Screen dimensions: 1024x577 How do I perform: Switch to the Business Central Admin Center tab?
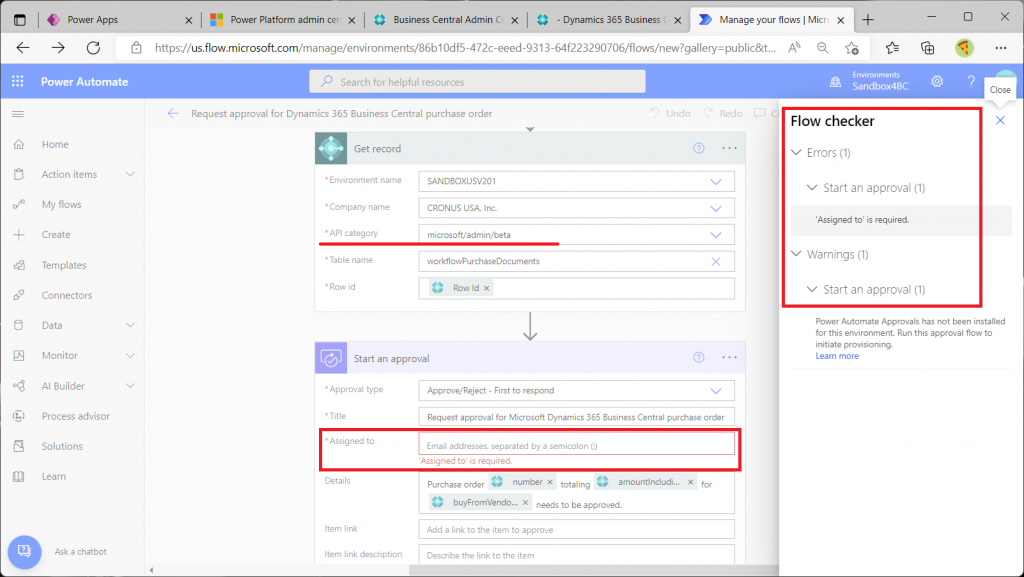[445, 20]
